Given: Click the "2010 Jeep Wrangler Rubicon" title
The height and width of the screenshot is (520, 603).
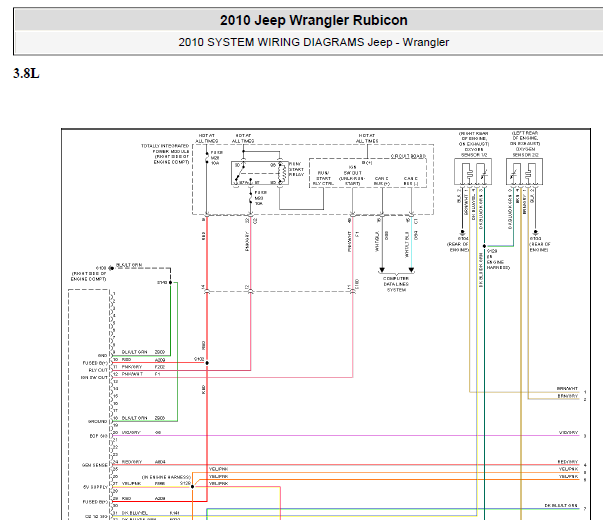Looking at the screenshot, I should click(313, 20).
